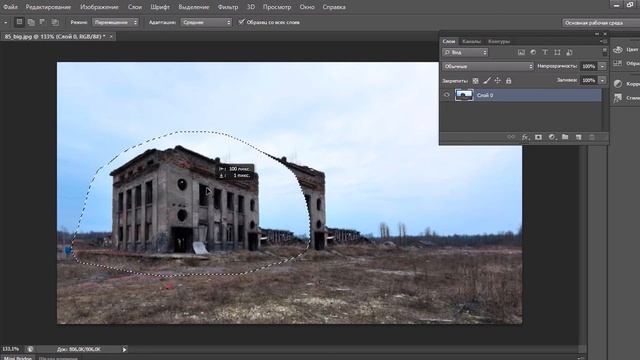Create a new layer group

565,137
